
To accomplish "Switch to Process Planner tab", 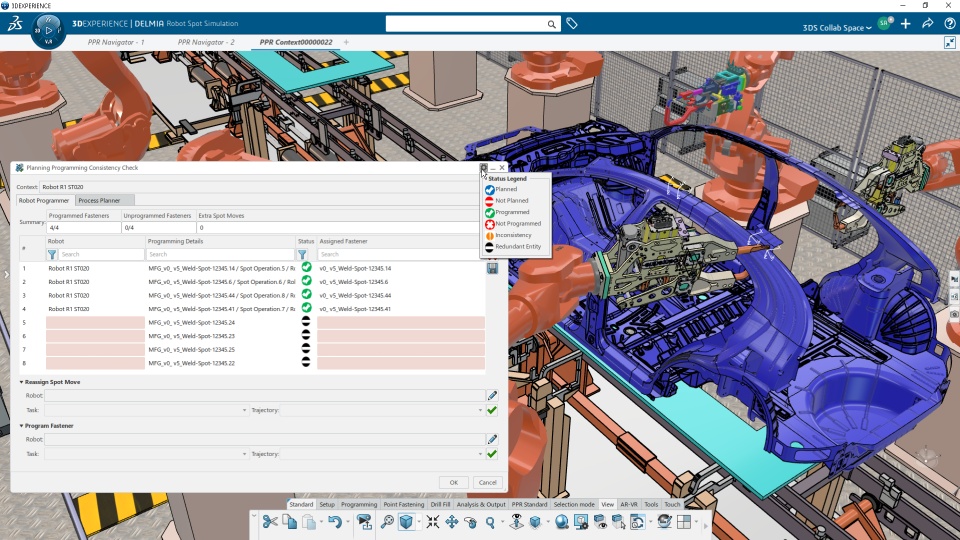I will click(x=105, y=200).
